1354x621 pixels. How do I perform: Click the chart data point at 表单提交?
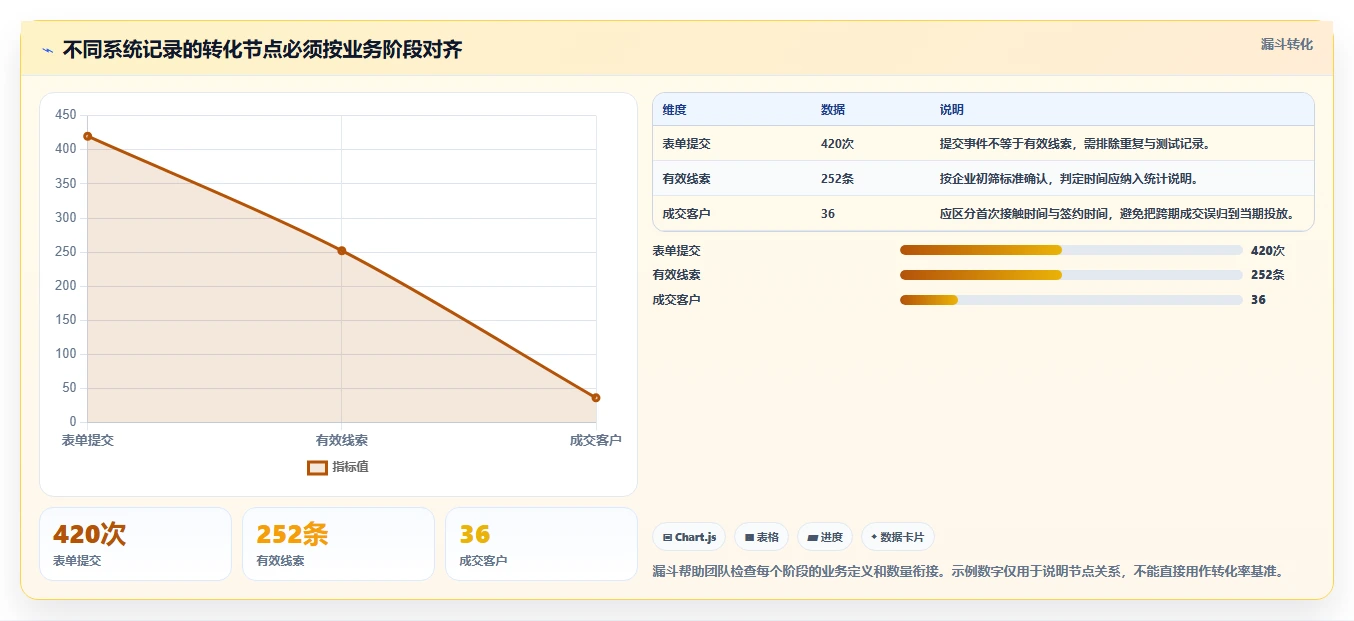[x=88, y=136]
